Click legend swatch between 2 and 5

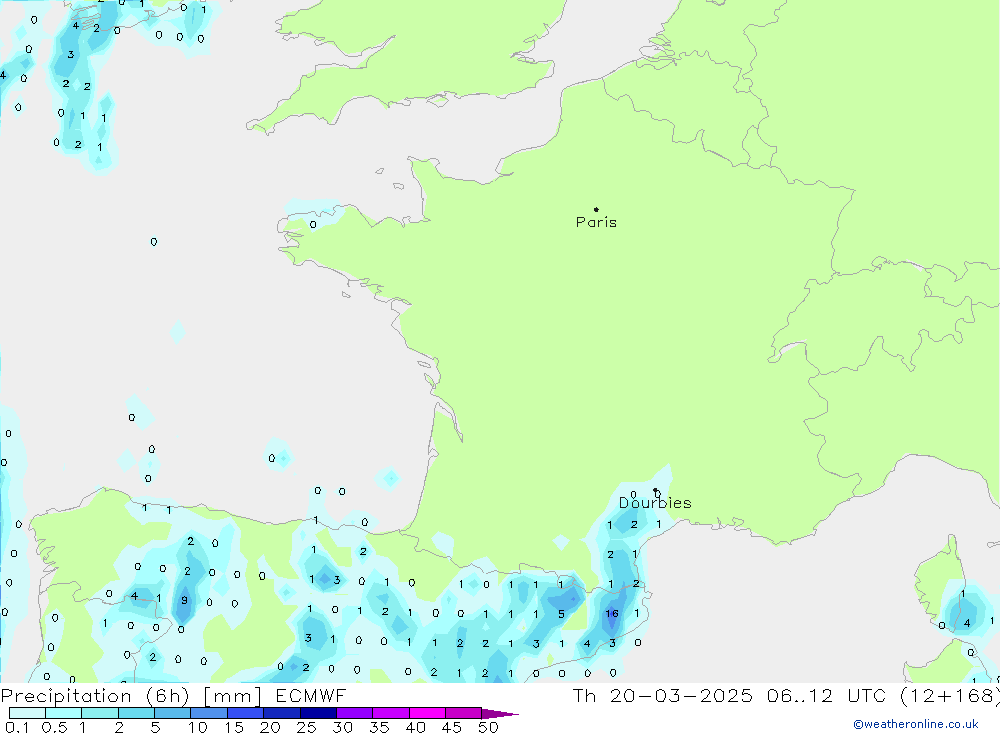tap(136, 713)
